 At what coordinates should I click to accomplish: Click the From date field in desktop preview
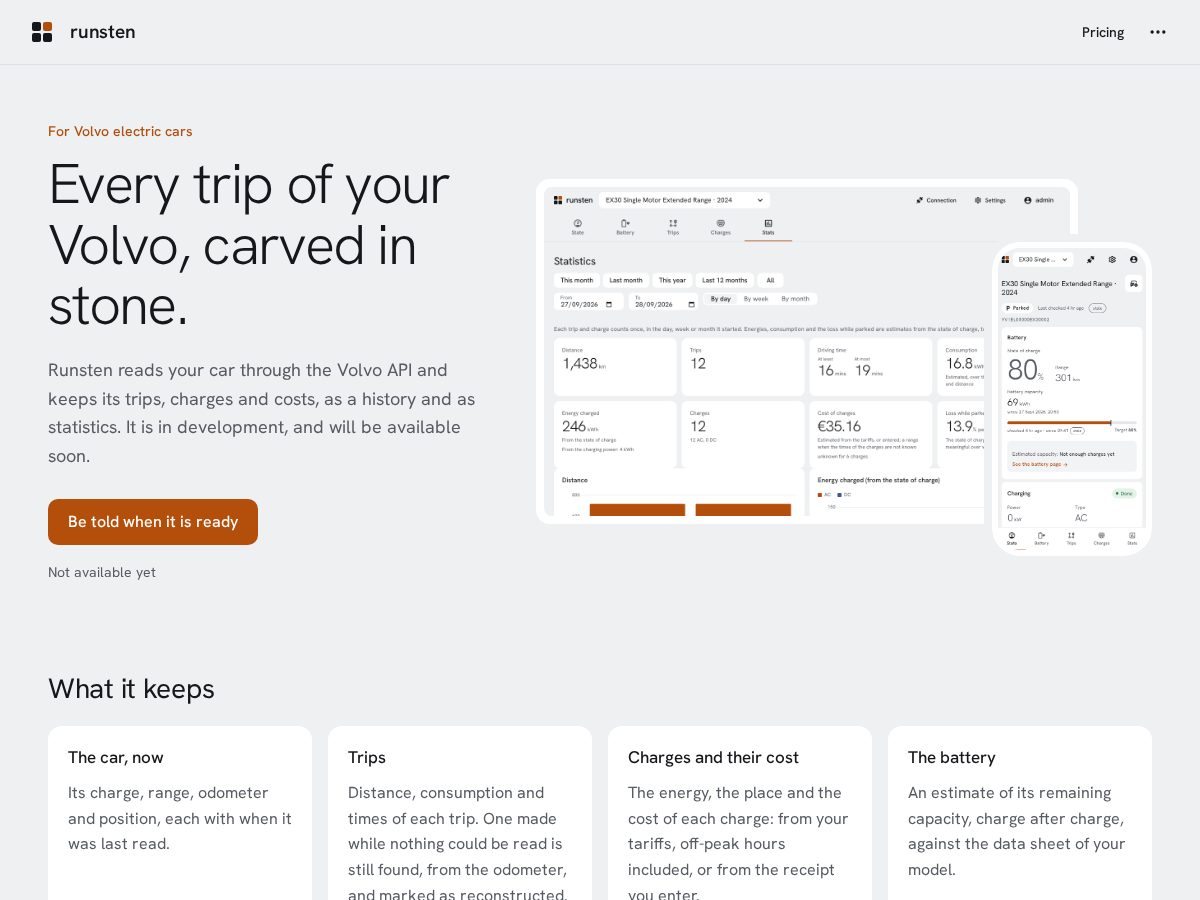589,302
